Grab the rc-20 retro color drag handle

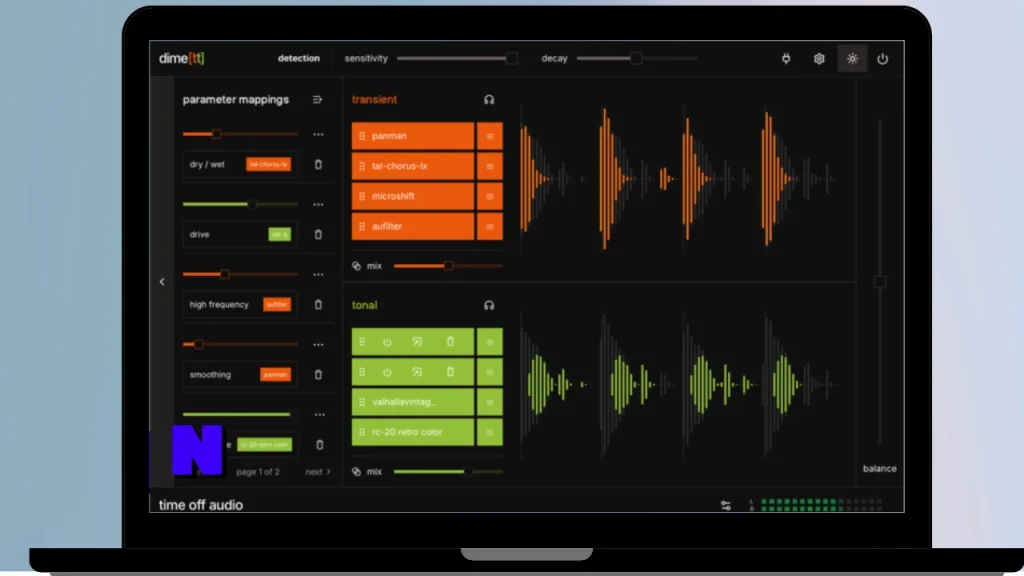click(x=362, y=432)
